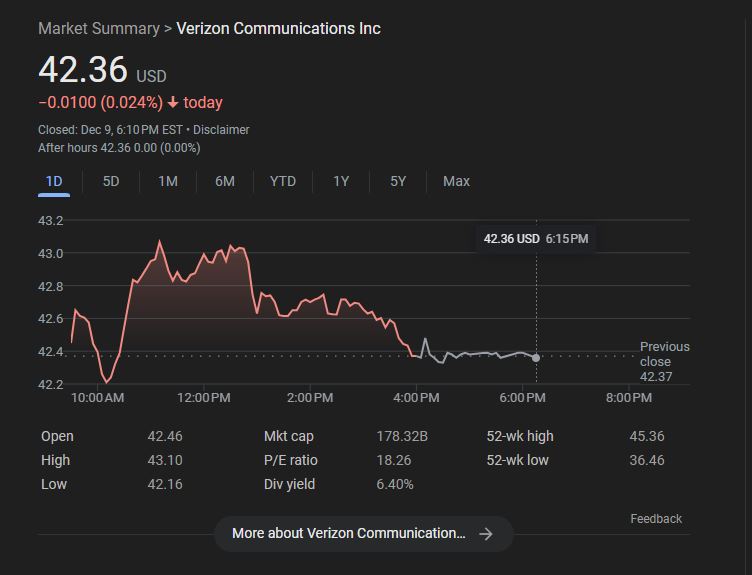752x575 pixels.
Task: Click the Market Summary breadcrumb link
Action: coord(99,29)
